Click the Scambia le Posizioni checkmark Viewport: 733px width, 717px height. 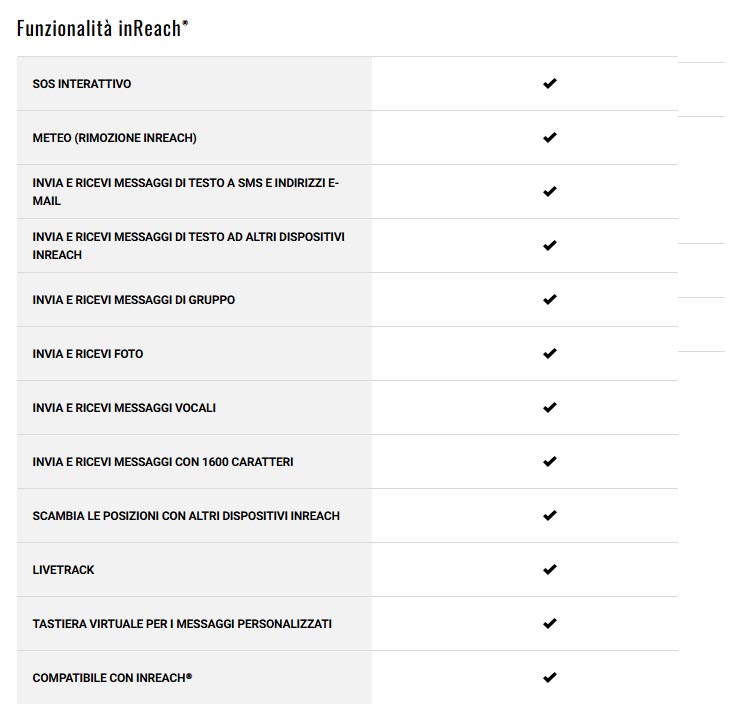click(549, 516)
